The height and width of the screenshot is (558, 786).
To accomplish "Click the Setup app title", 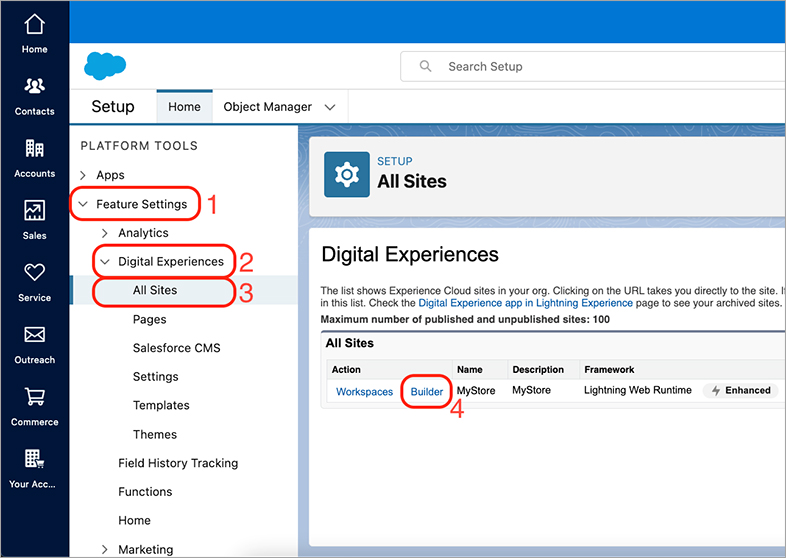I will [113, 107].
